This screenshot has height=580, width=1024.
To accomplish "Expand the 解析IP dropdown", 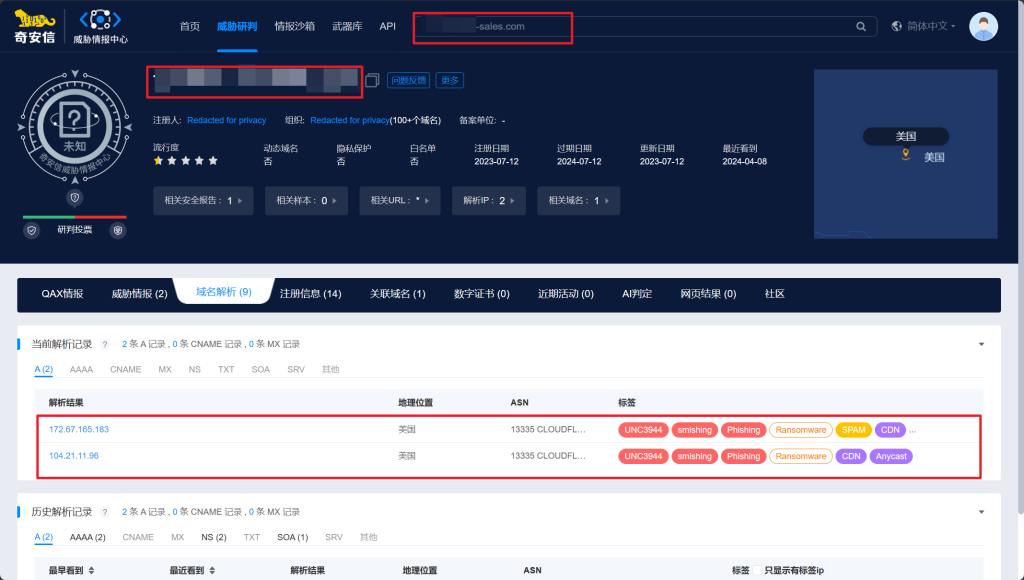I will [x=515, y=201].
